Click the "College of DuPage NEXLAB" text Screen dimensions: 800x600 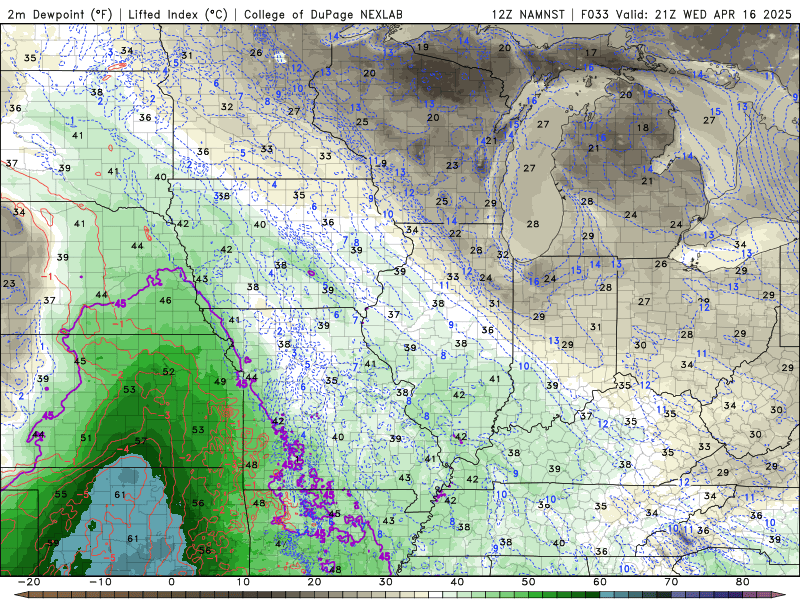tap(323, 14)
